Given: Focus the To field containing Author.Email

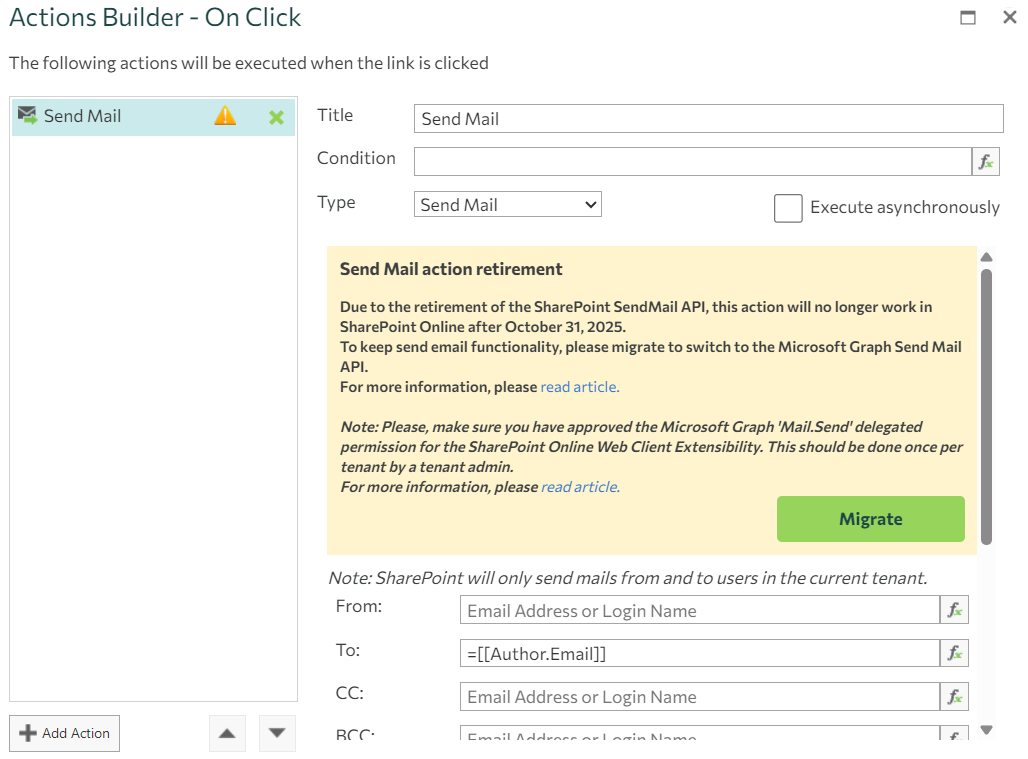Looking at the screenshot, I should [700, 653].
